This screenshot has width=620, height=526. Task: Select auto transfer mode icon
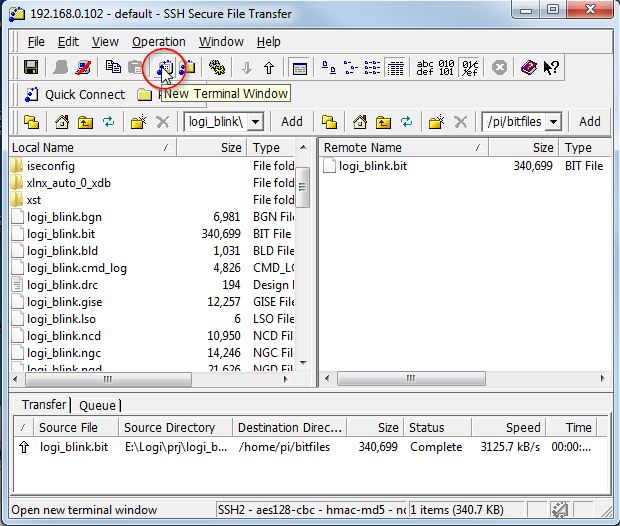pos(470,68)
